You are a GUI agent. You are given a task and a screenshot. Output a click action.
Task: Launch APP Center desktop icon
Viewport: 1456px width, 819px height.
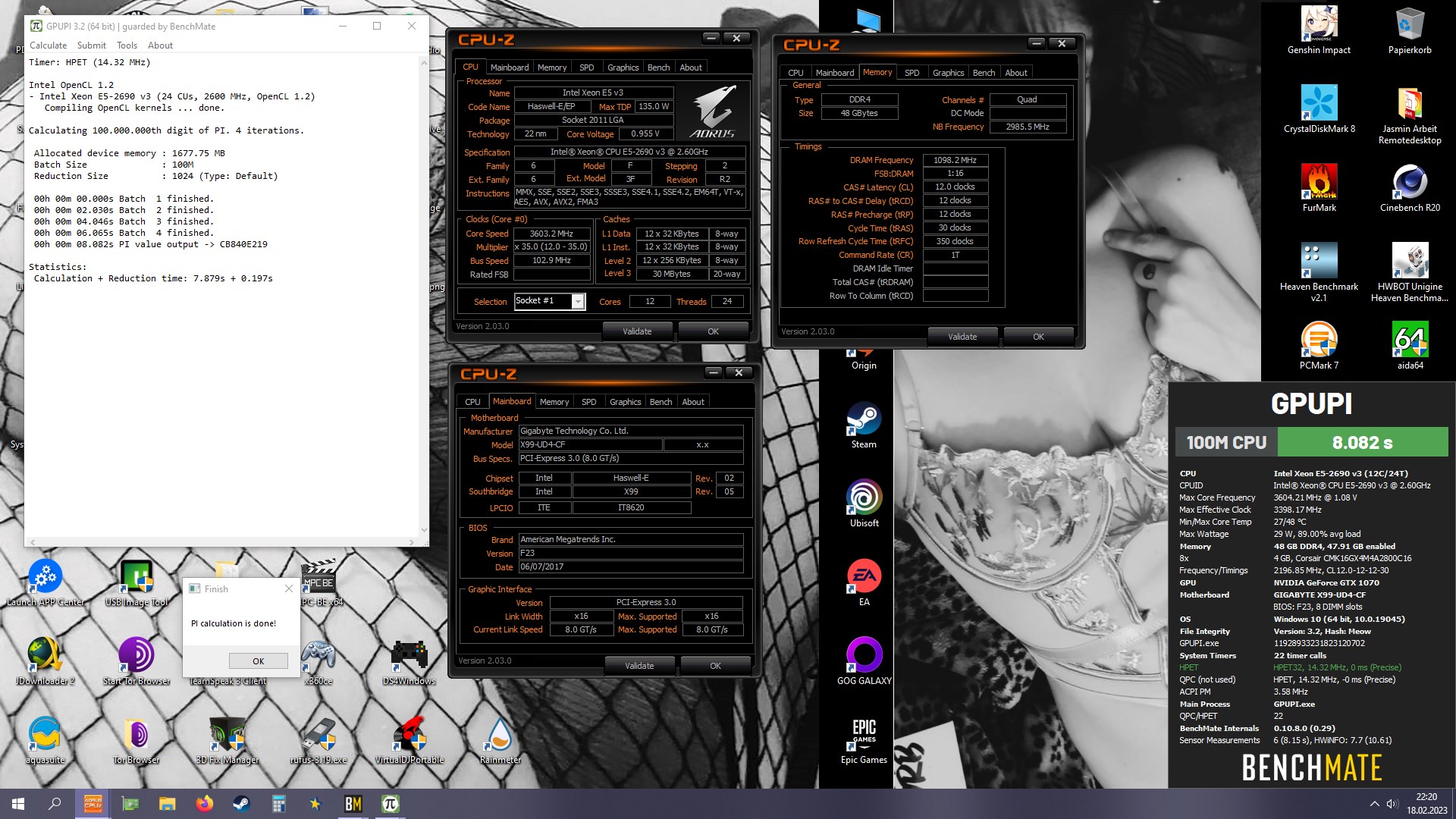point(45,582)
